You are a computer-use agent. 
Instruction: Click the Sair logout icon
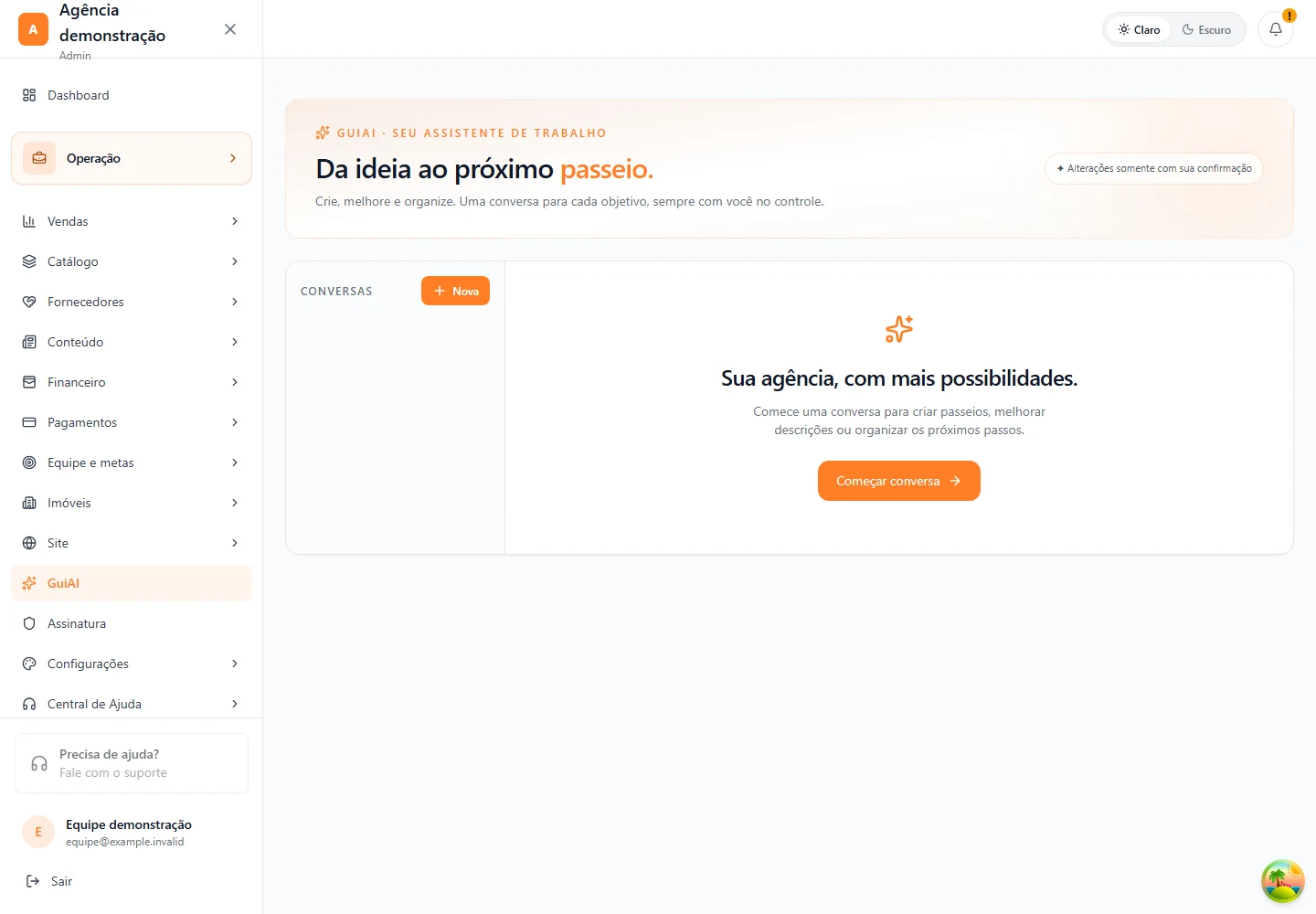click(x=33, y=881)
